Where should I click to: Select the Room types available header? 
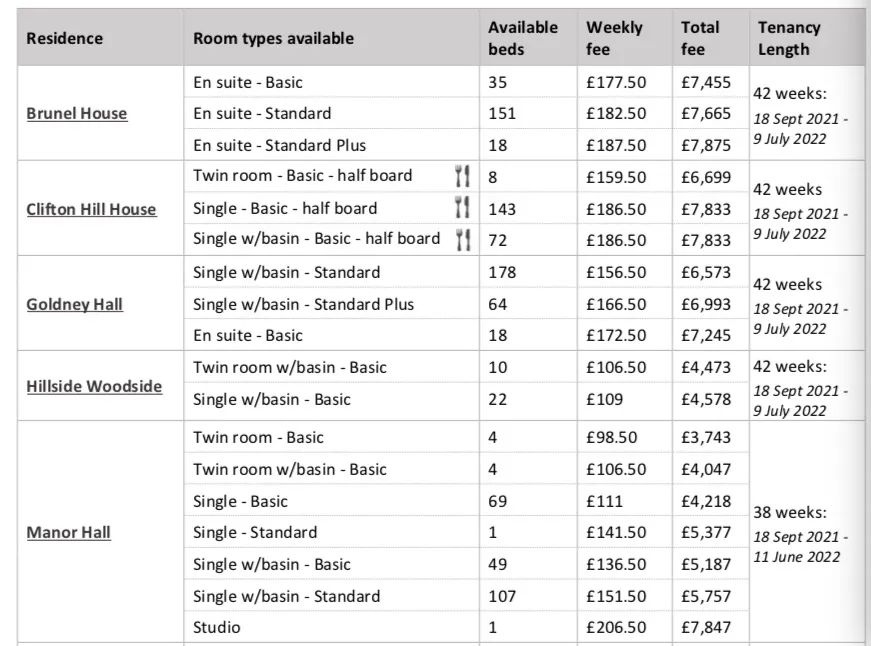tap(273, 38)
